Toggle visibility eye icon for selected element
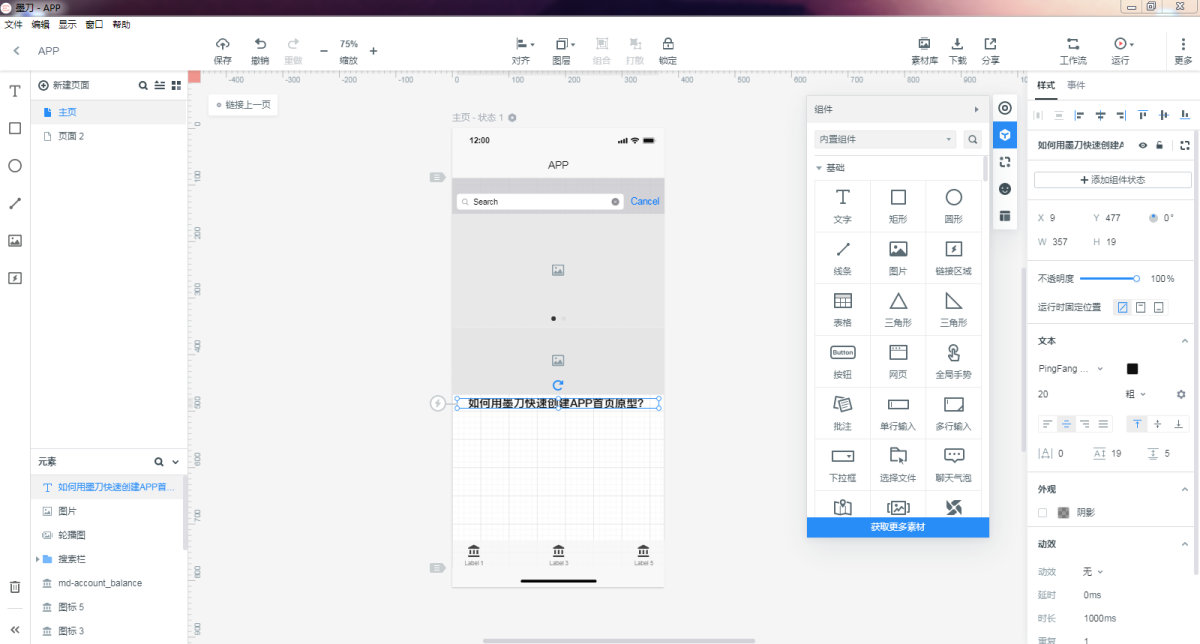This screenshot has height=644, width=1200. [1143, 146]
